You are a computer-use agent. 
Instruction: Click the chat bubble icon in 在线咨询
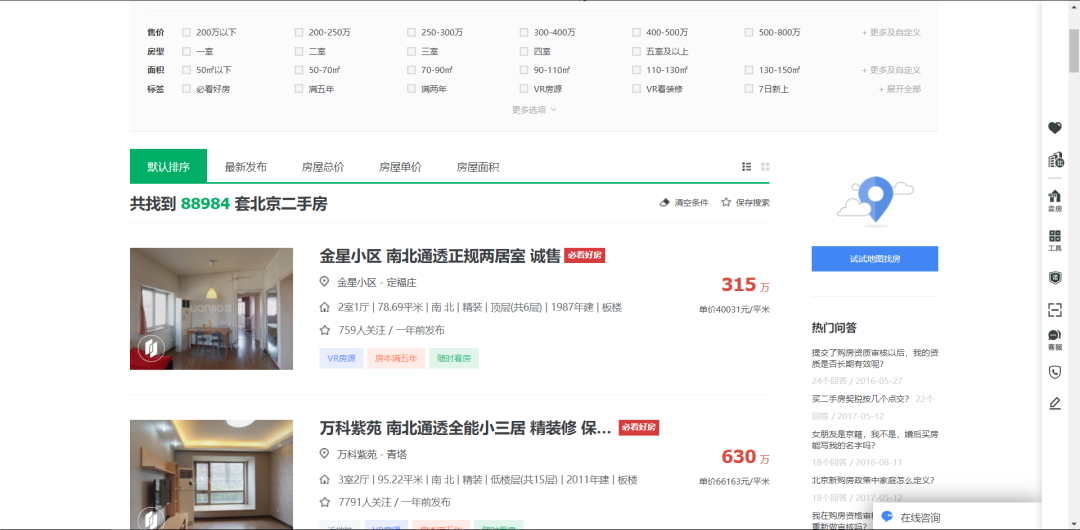point(887,517)
